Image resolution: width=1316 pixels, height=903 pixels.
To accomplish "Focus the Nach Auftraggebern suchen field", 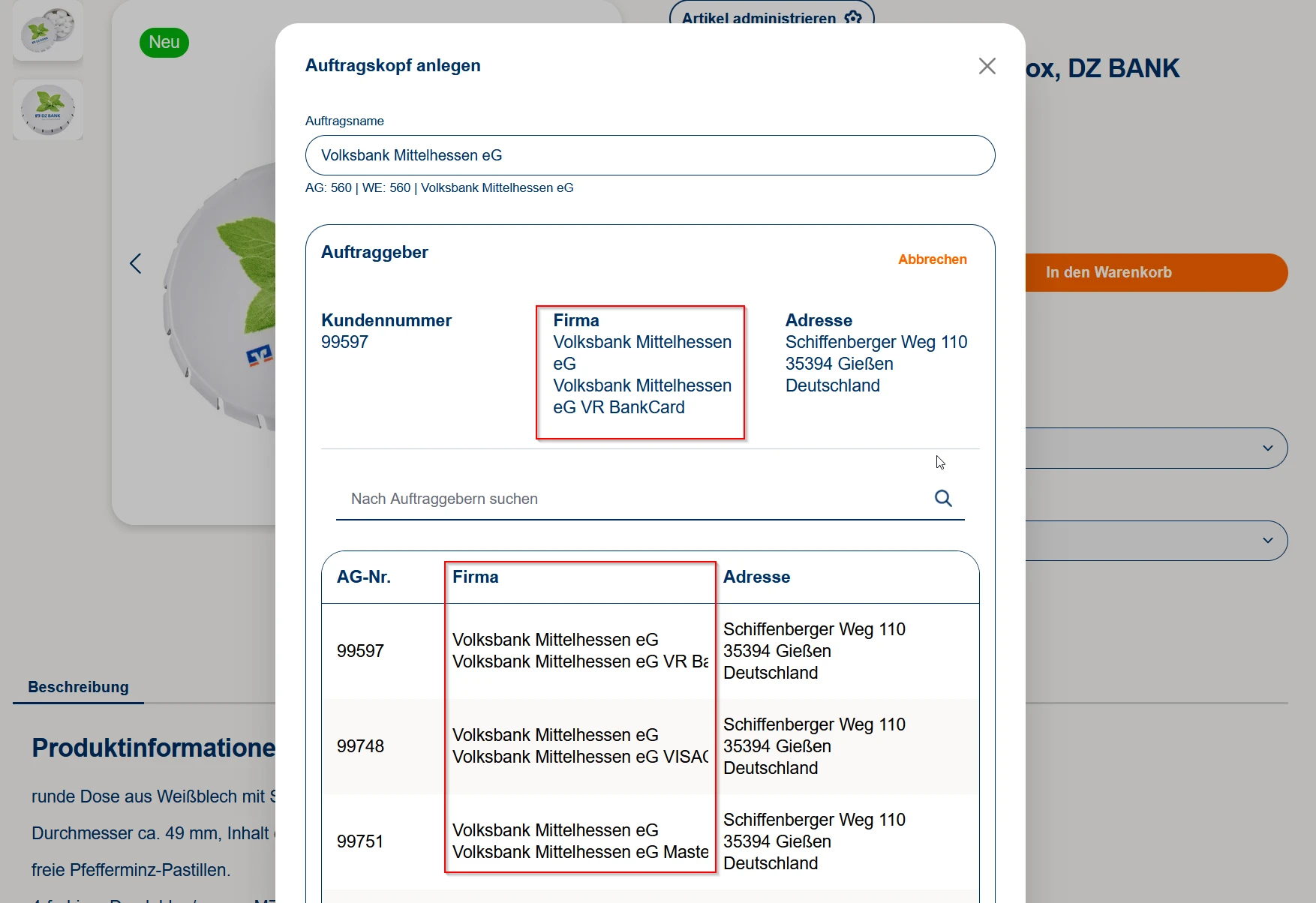I will click(634, 499).
